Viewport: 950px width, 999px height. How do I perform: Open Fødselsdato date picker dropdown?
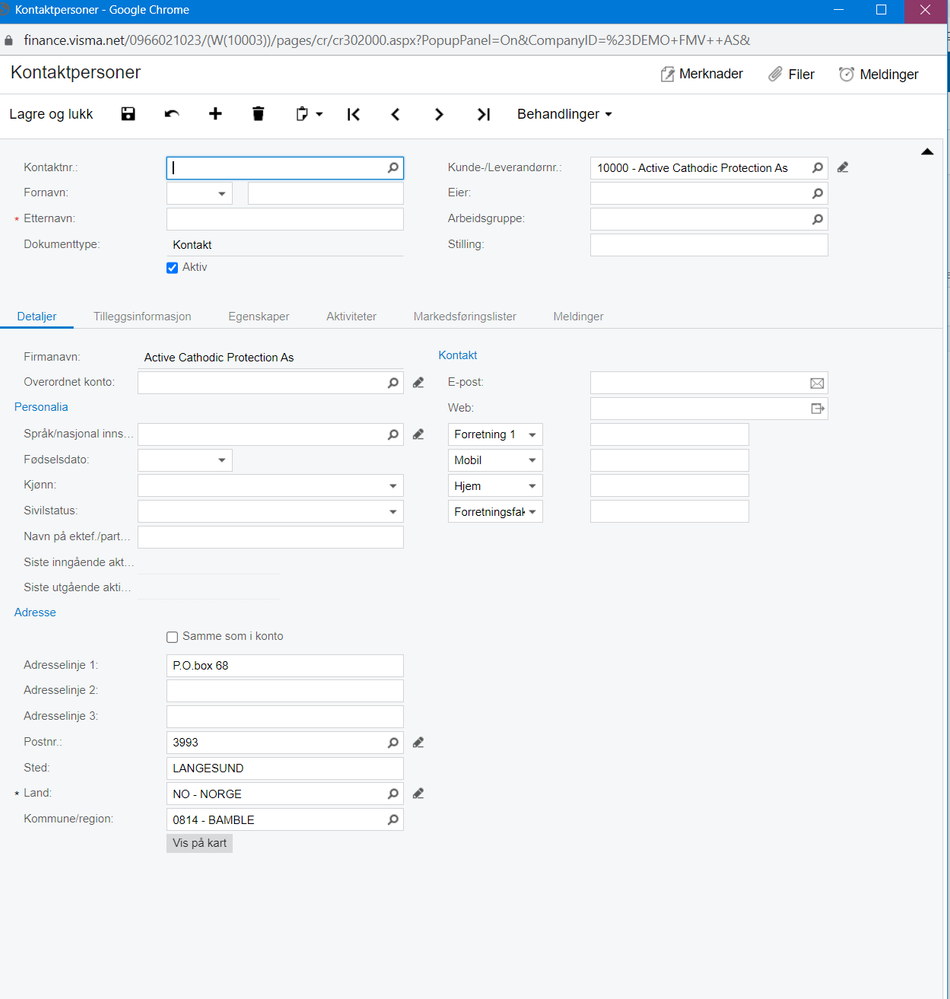222,460
